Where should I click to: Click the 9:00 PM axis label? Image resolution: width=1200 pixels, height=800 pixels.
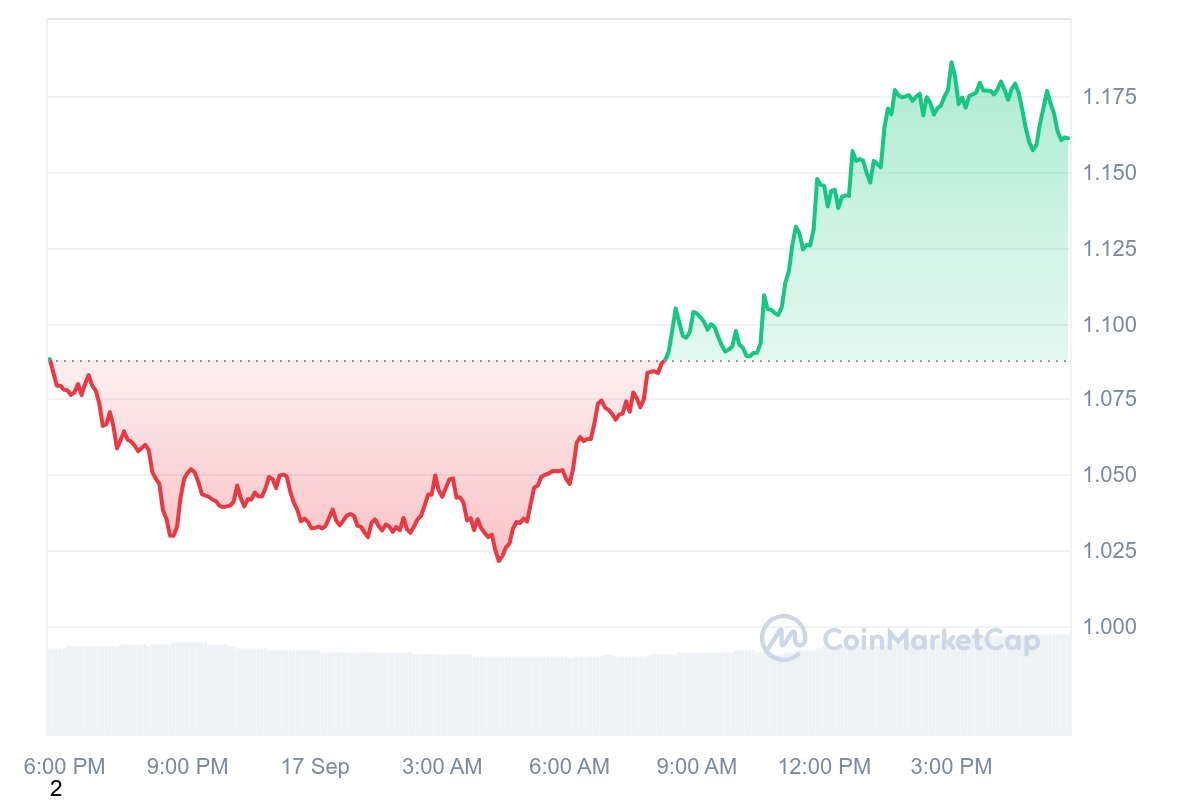(187, 767)
